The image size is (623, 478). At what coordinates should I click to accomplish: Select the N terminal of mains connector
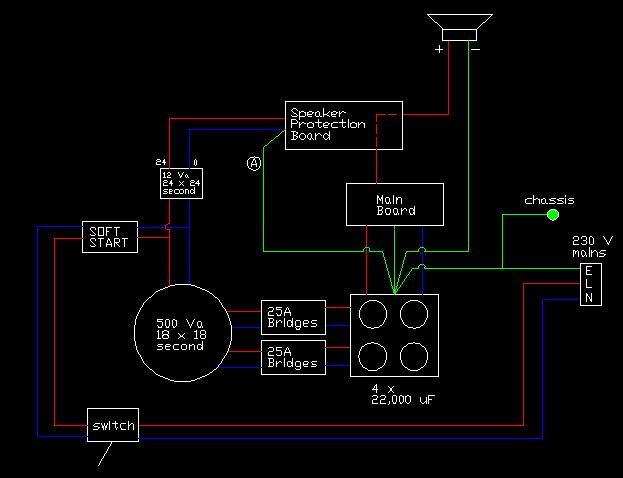589,298
